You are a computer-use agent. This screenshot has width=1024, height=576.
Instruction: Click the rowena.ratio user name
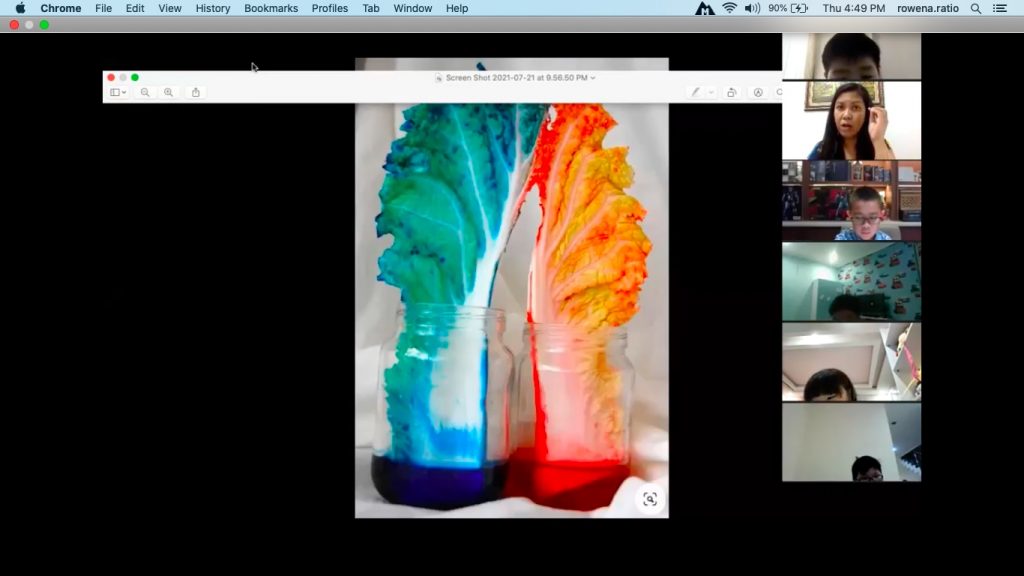[928, 8]
